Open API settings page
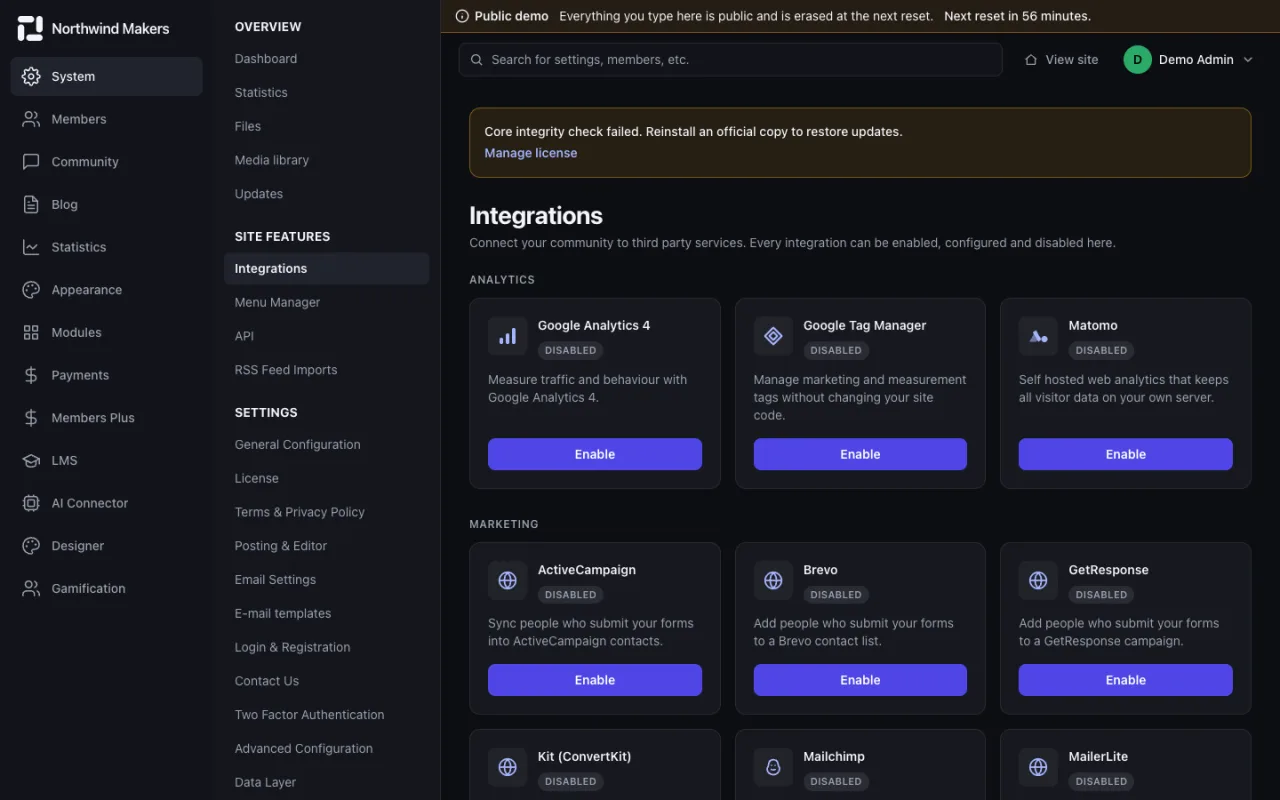This screenshot has height=800, width=1280. click(244, 336)
